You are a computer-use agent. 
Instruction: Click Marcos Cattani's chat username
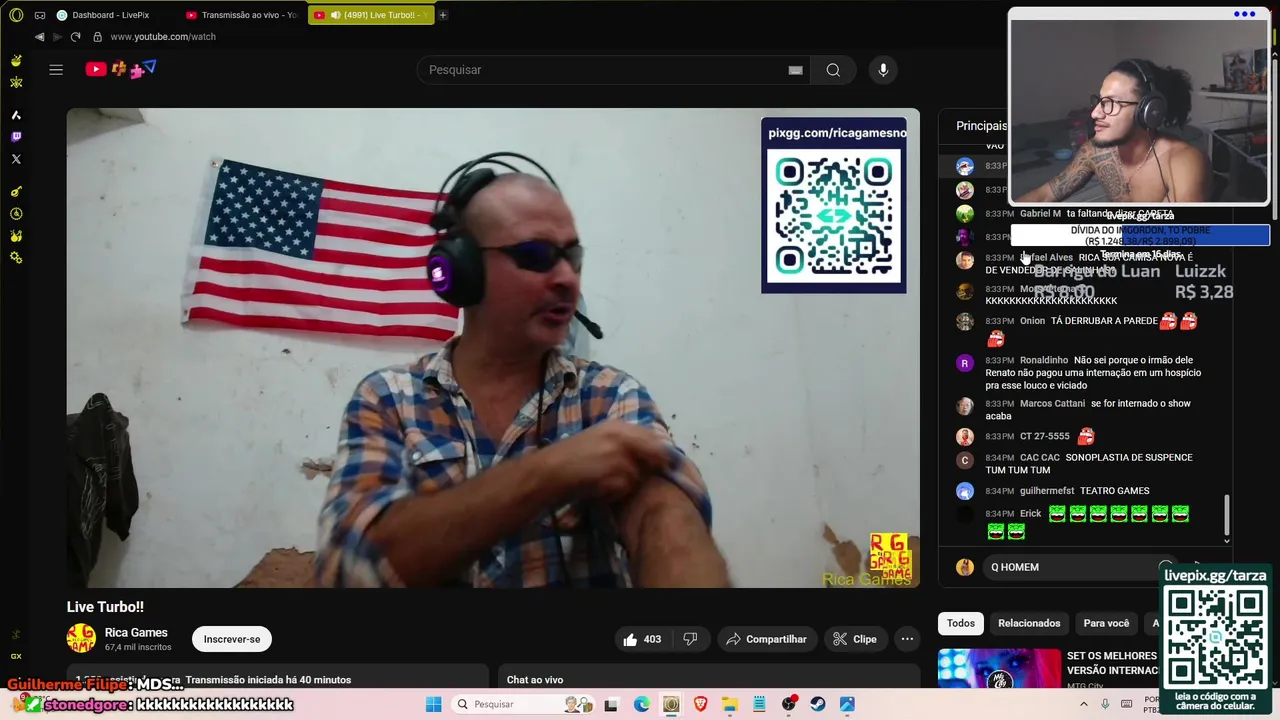pos(1052,403)
